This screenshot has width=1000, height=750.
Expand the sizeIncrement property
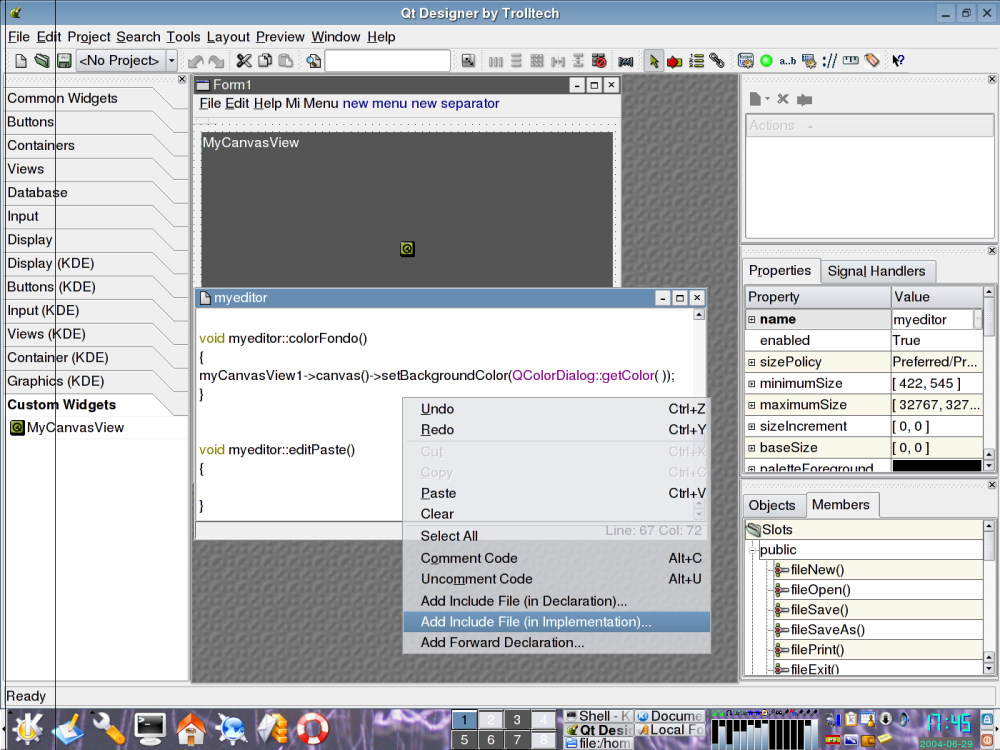click(x=751, y=427)
